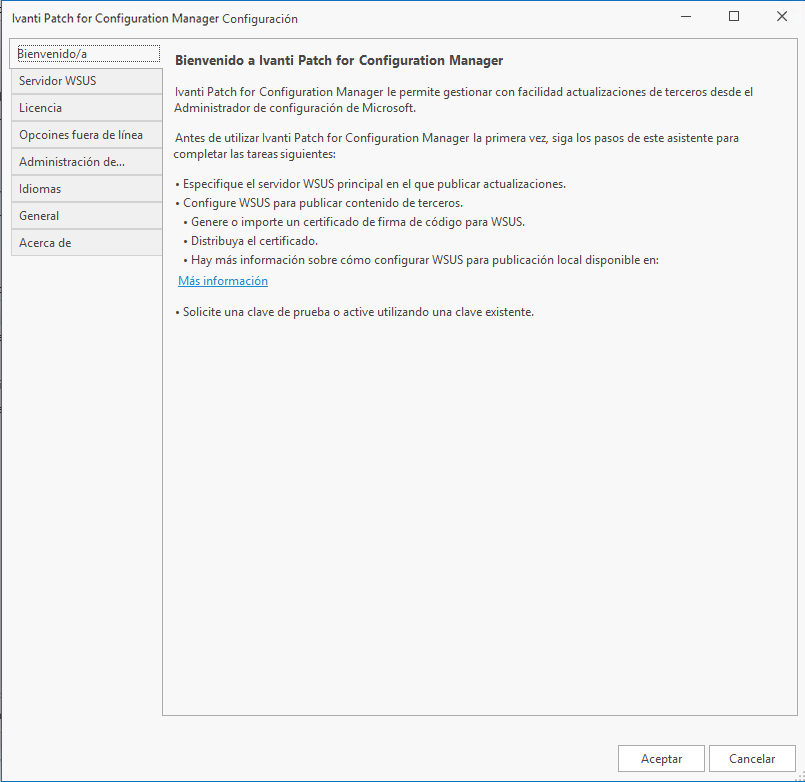This screenshot has height=782, width=805.
Task: Show the Acerca de tab
Action: 86,243
